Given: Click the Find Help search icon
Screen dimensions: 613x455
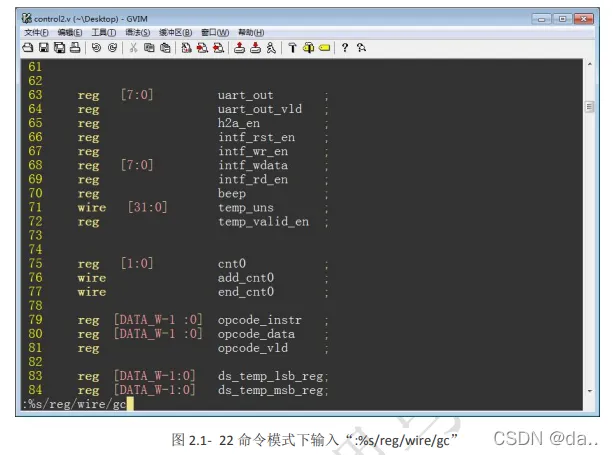Looking at the screenshot, I should coord(361,48).
